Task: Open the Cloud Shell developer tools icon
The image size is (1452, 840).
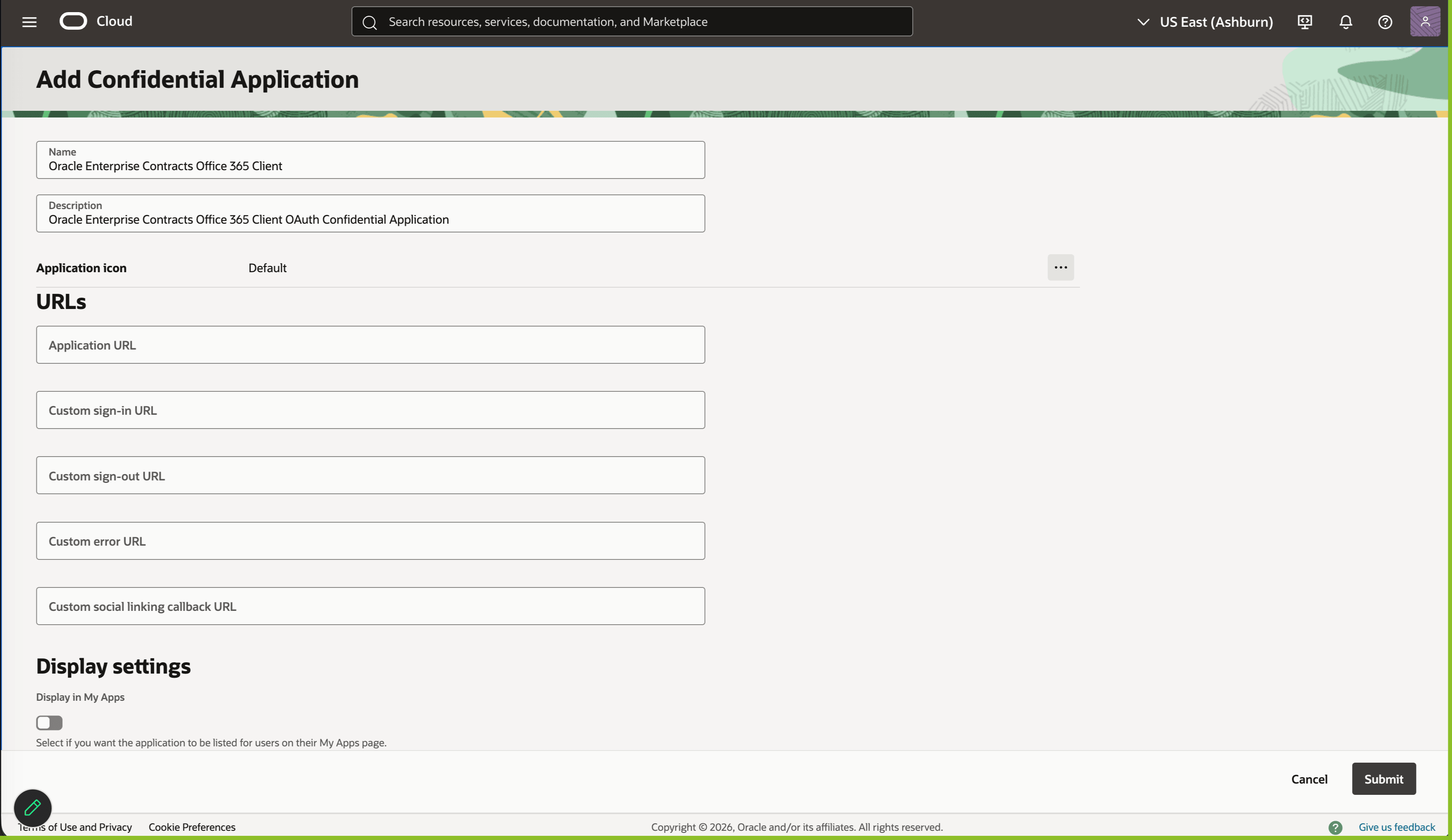Action: (x=1304, y=22)
